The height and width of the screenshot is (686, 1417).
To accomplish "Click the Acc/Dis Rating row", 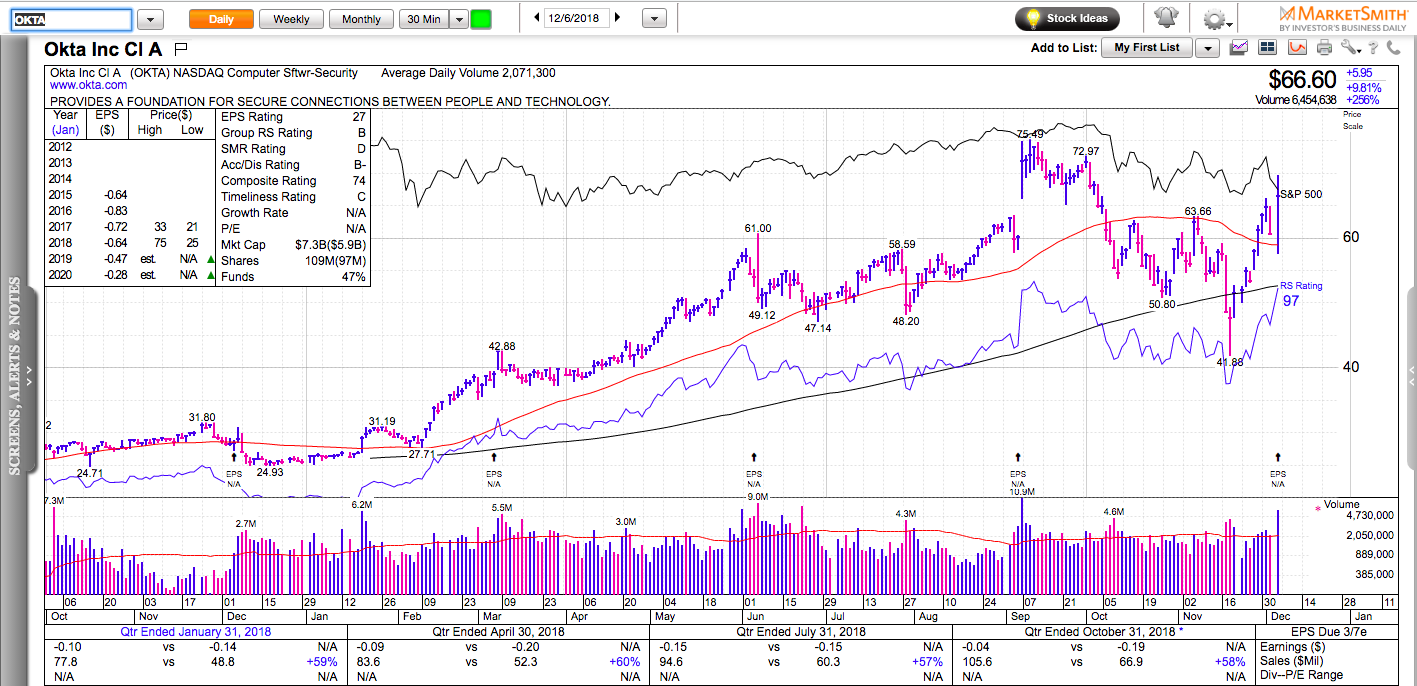I will click(x=293, y=165).
